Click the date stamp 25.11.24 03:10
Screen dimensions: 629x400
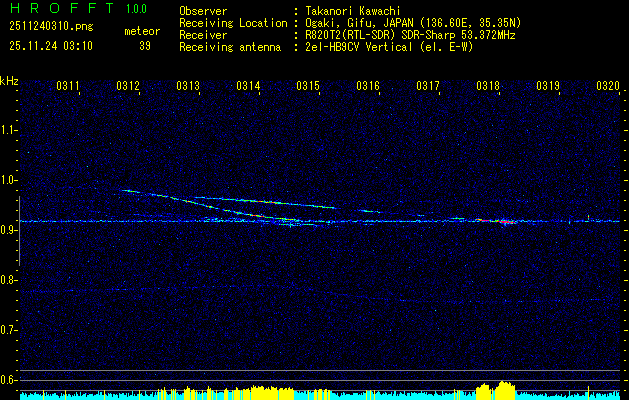(x=51, y=46)
